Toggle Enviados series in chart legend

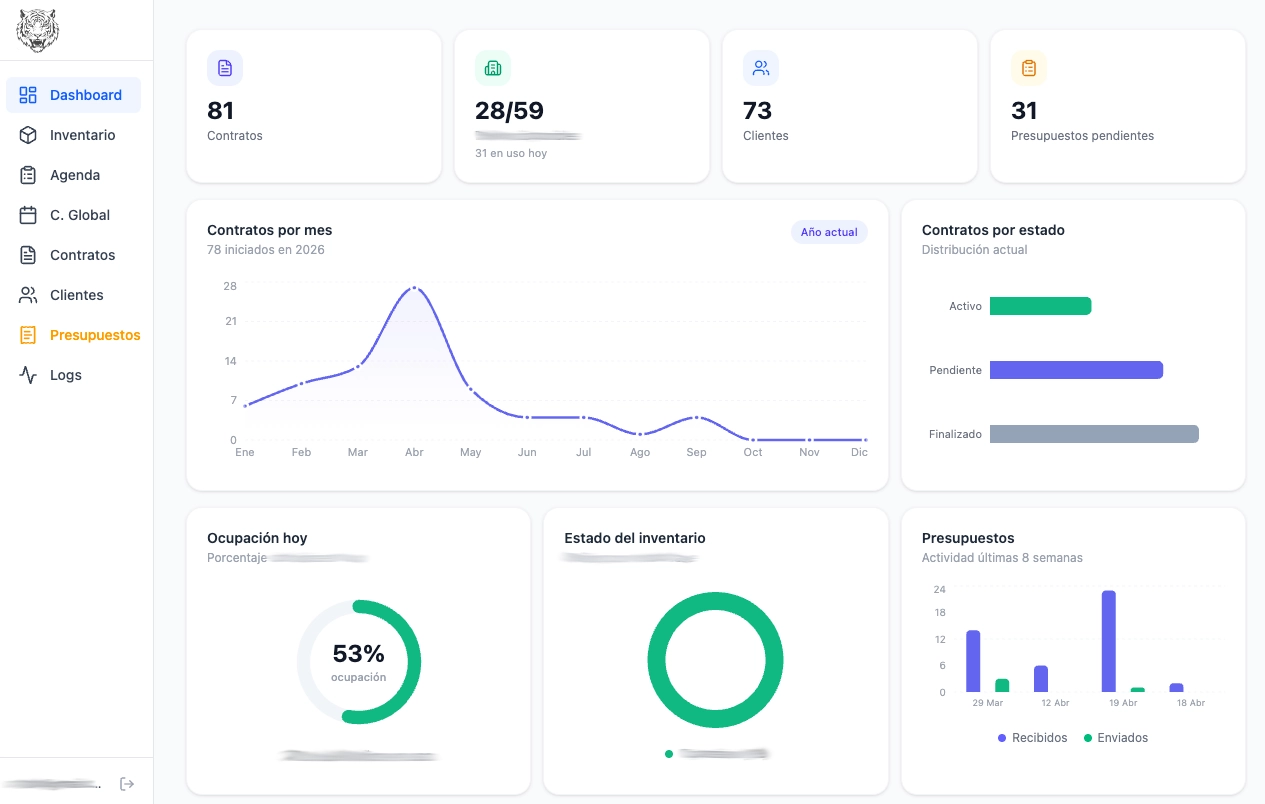point(1116,738)
